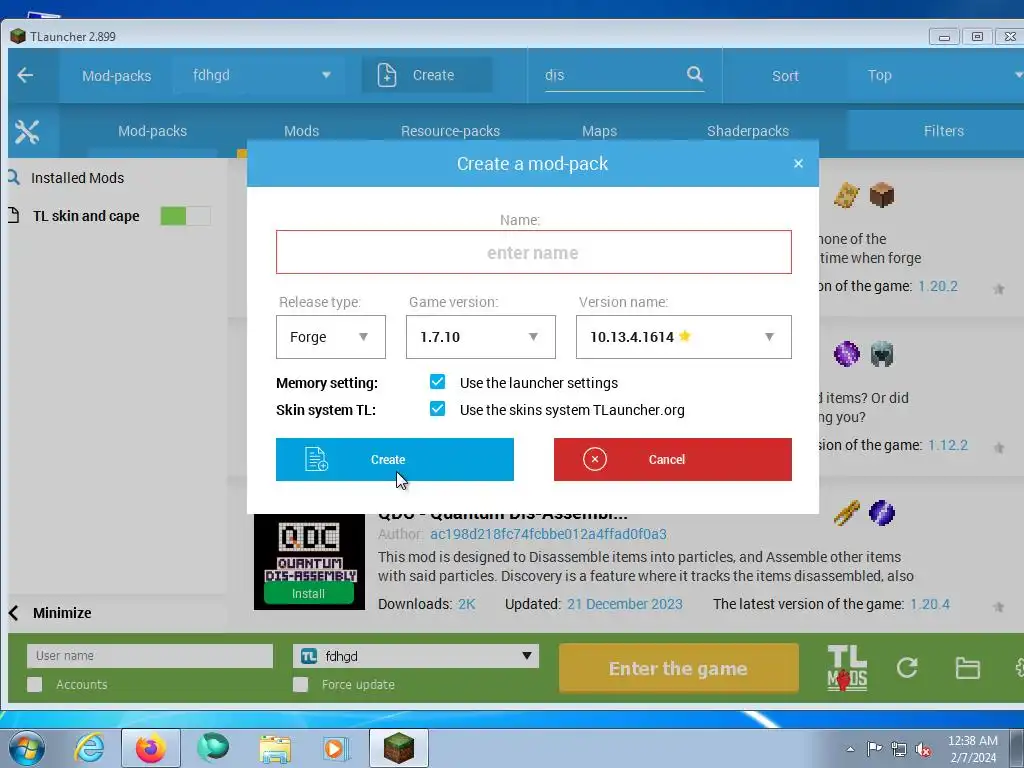Viewport: 1024px width, 768px height.
Task: Check the Accounts checkbox
Action: [35, 684]
